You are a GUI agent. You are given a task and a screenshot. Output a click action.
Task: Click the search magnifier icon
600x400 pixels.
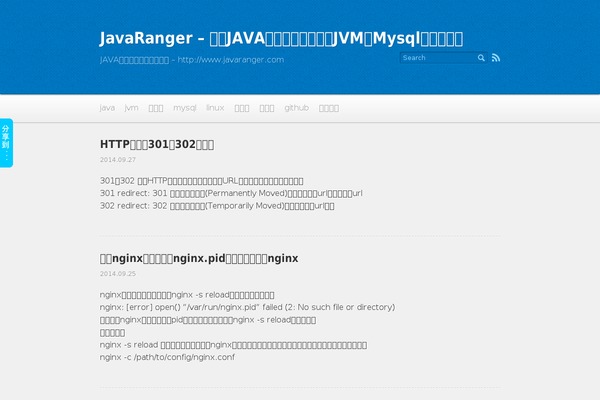pos(481,58)
